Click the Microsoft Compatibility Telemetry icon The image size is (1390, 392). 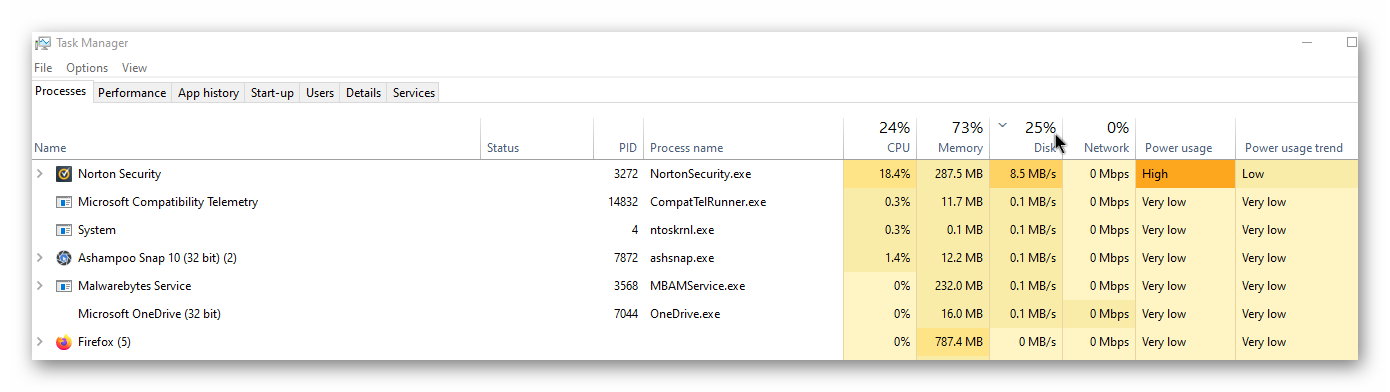coord(64,202)
